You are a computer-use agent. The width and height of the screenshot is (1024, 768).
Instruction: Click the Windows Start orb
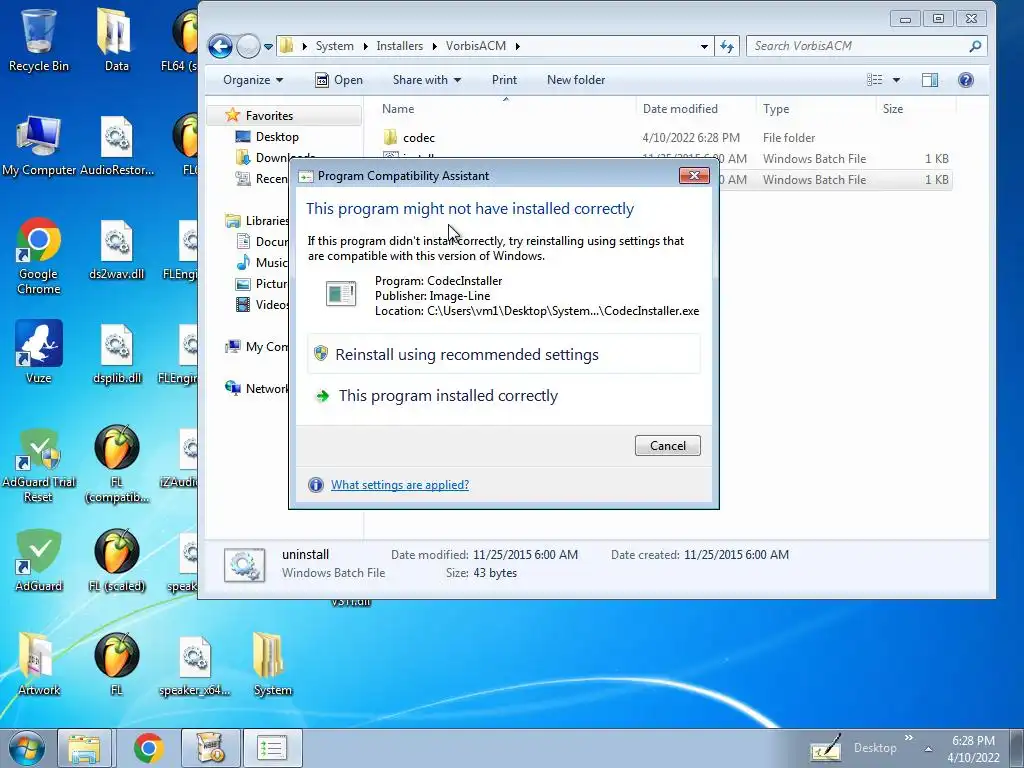pyautogui.click(x=26, y=748)
